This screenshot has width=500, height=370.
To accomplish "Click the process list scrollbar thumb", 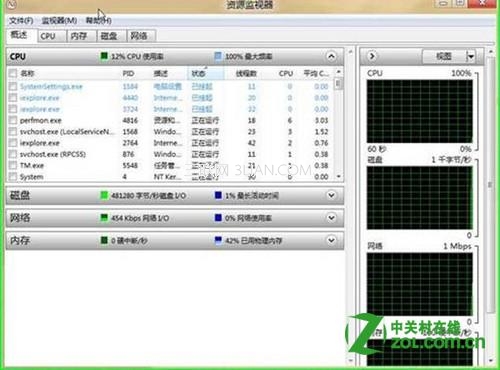I will 339,83.
